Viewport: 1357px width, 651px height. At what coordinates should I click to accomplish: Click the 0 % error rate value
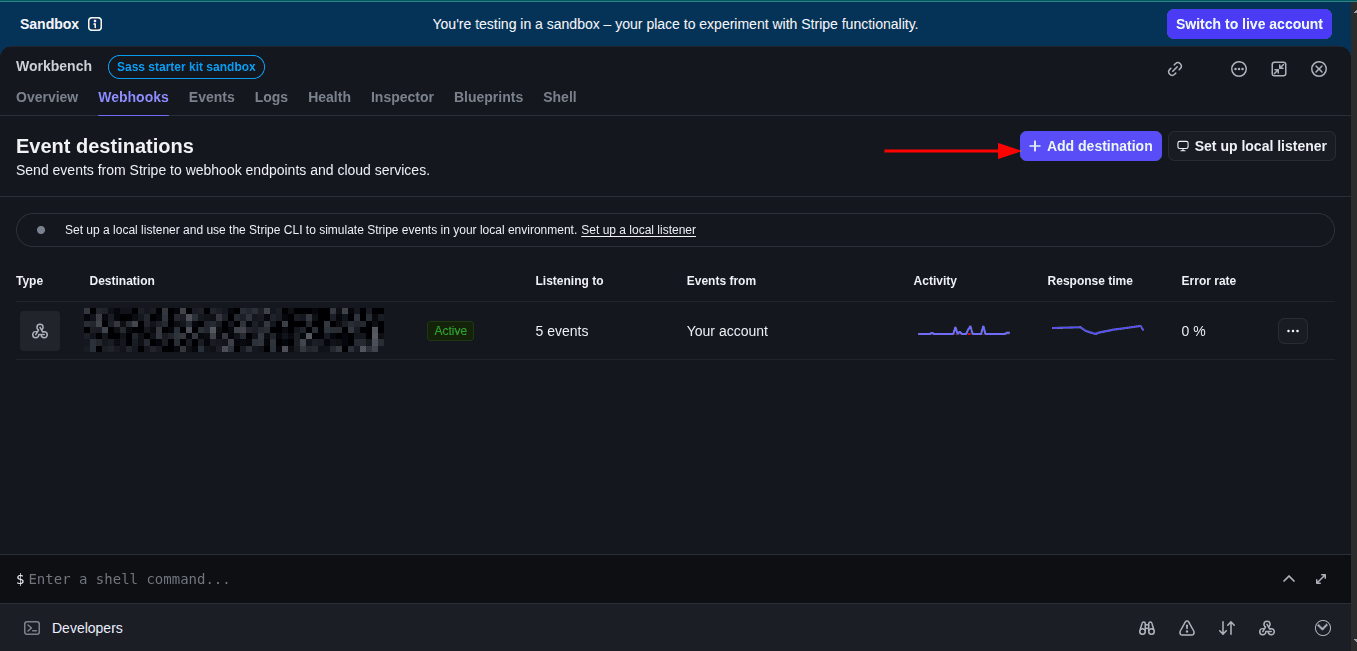pos(1193,331)
